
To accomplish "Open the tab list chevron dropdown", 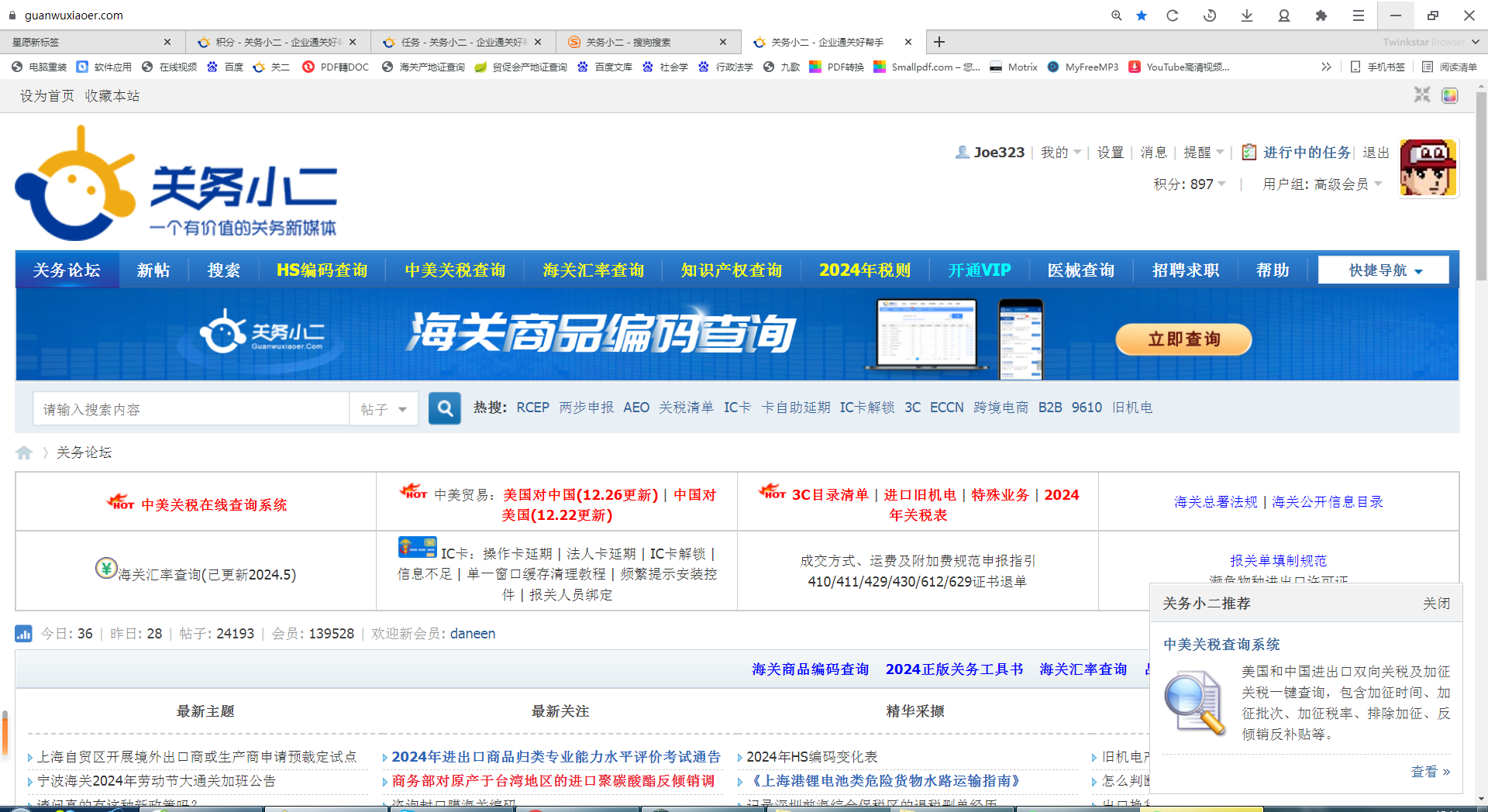I will click(1476, 42).
